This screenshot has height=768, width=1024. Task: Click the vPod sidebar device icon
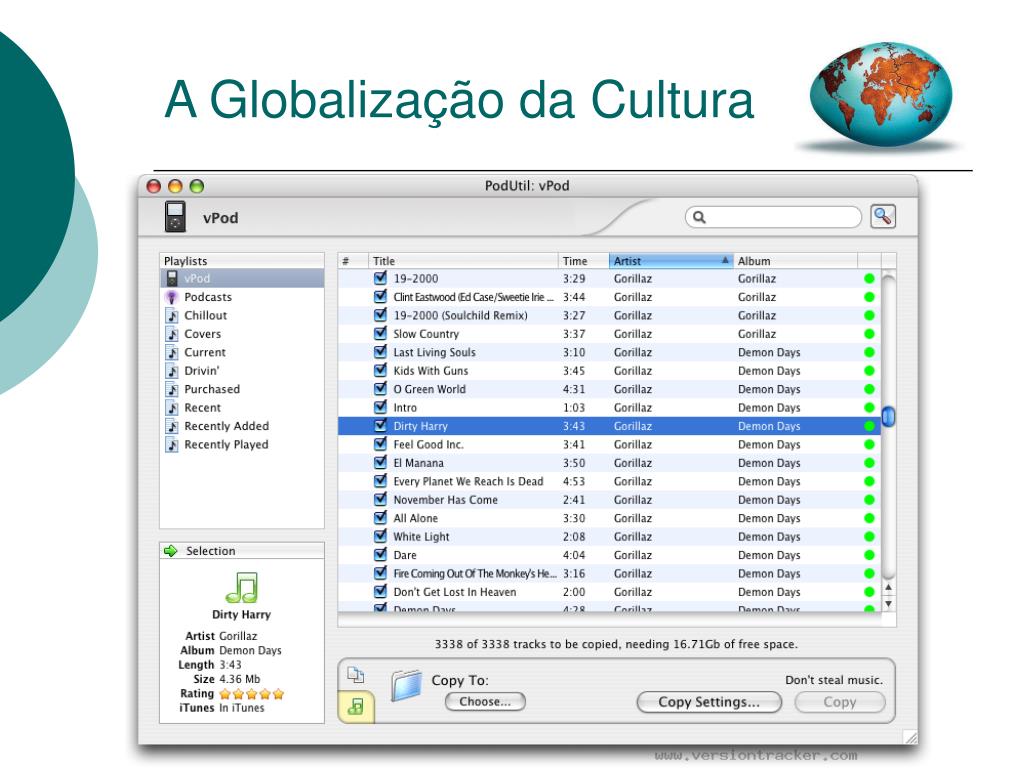coord(172,278)
